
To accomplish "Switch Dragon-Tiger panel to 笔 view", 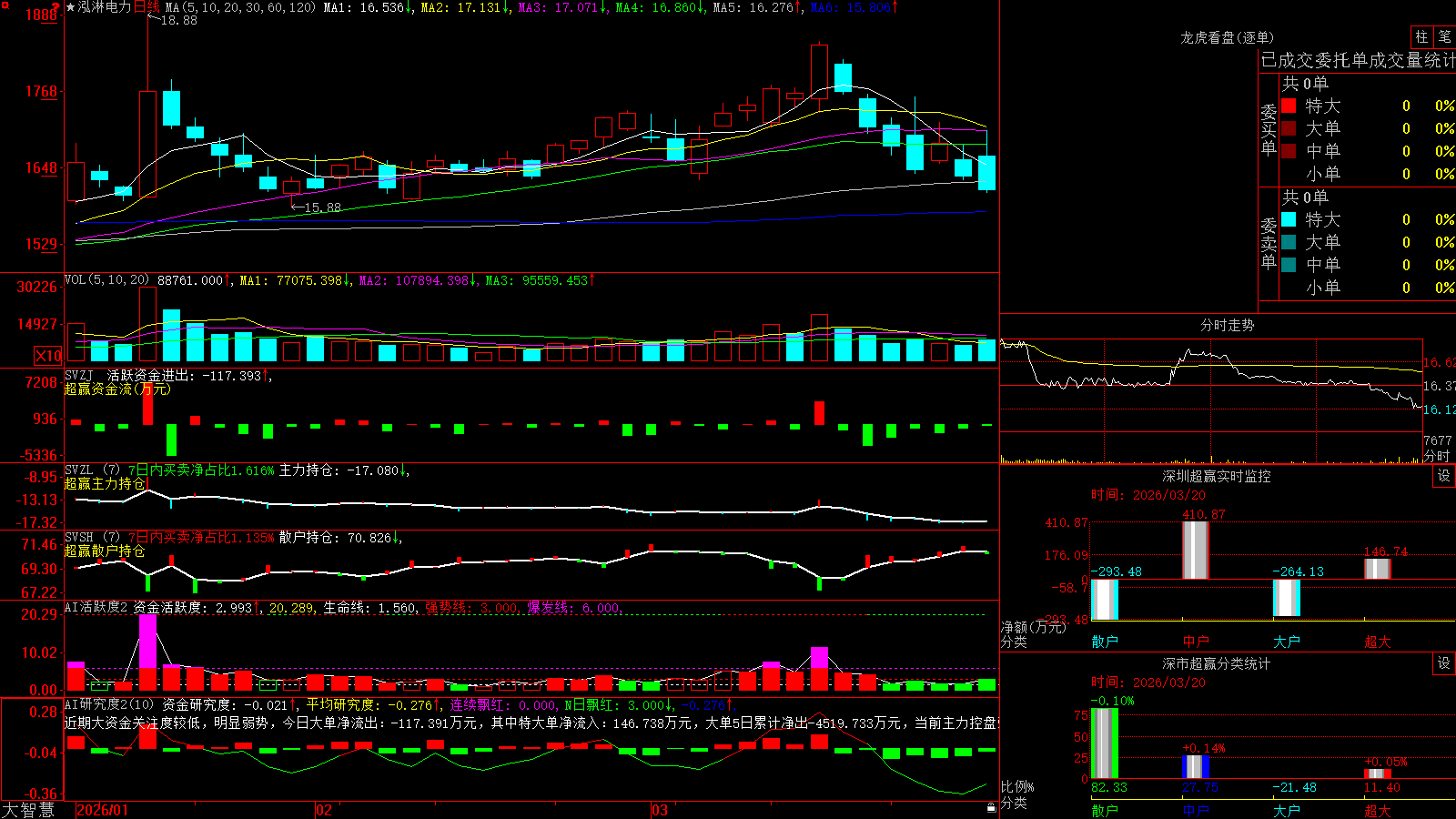I will point(1444,37).
